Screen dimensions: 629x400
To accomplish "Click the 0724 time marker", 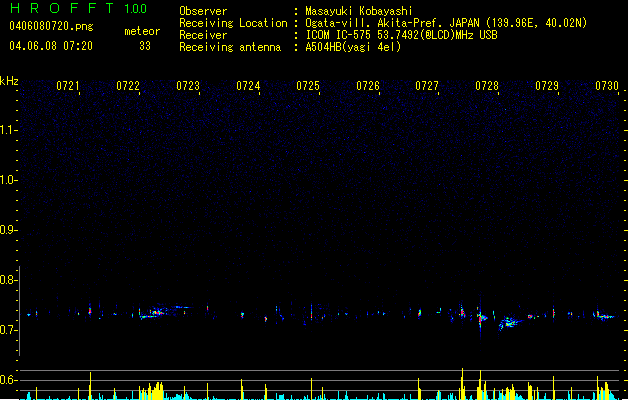I will coord(248,86).
